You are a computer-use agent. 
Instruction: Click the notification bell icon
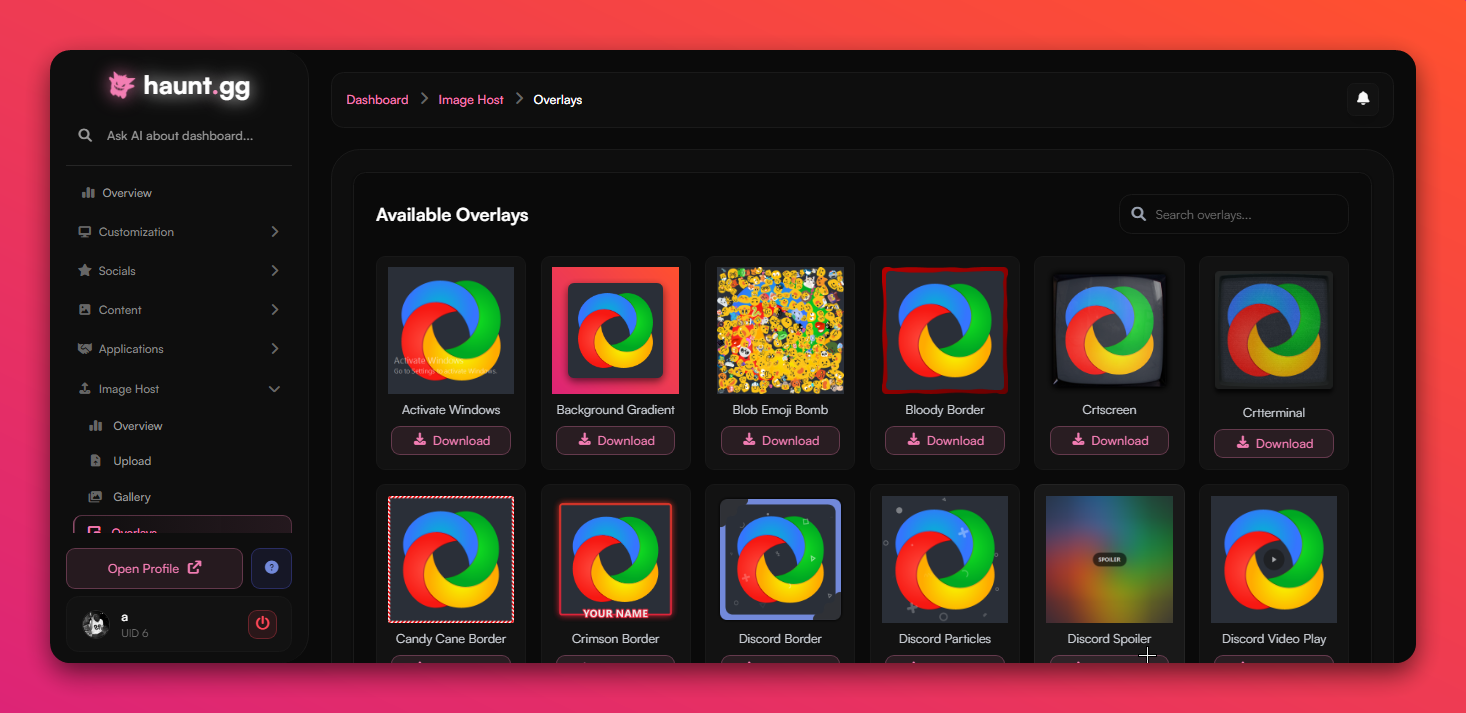(x=1363, y=98)
